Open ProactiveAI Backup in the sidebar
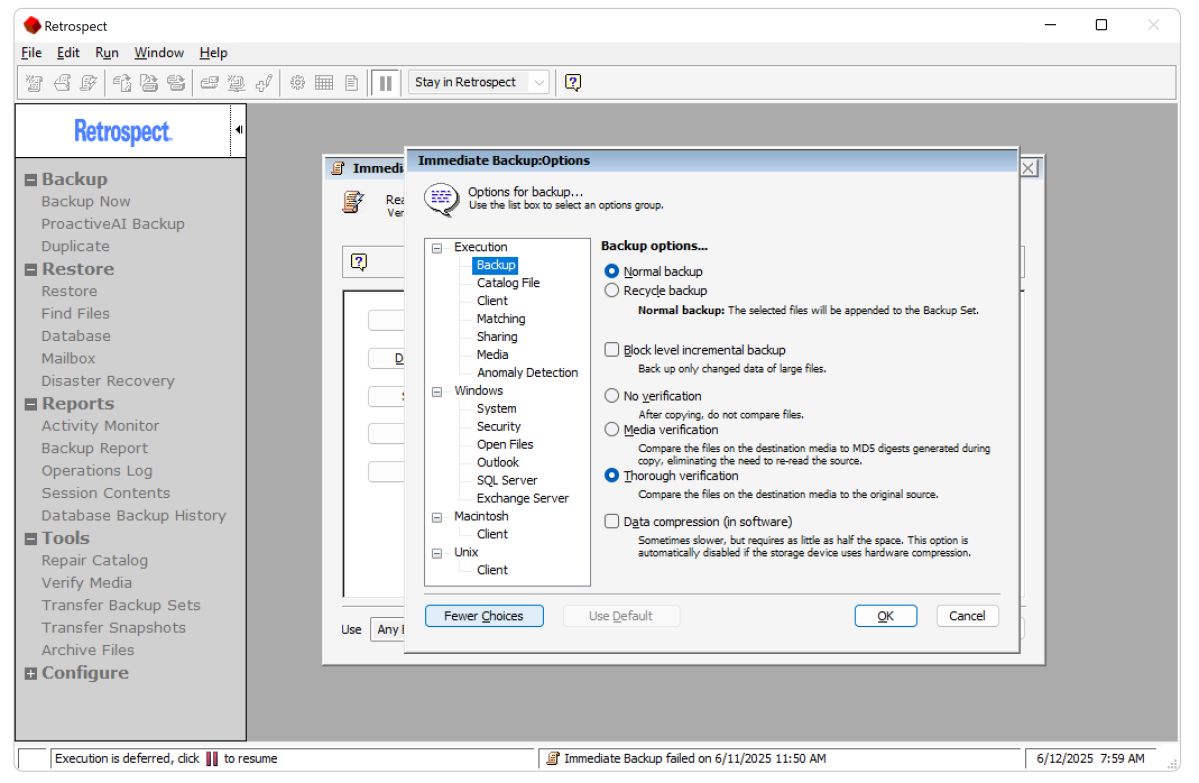 (x=113, y=224)
